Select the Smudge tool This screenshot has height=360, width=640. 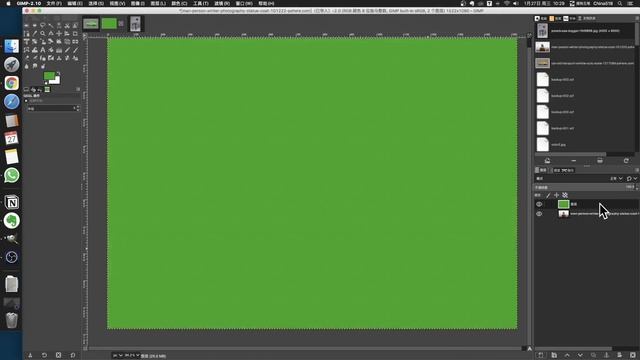click(35, 66)
